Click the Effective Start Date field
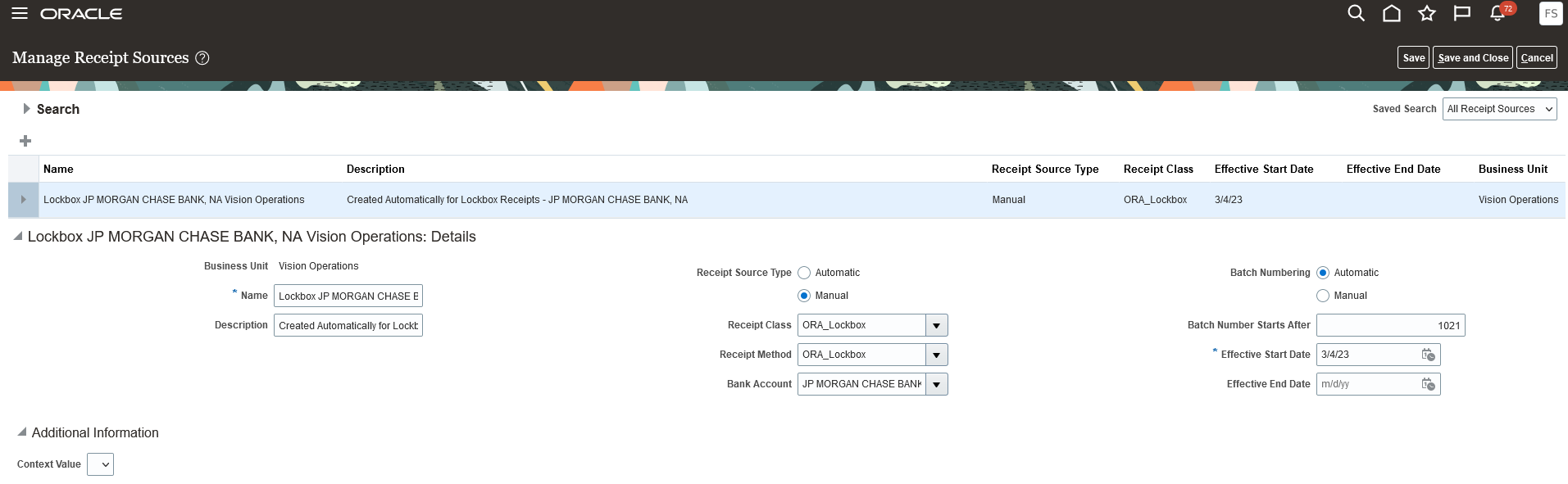Image resolution: width=1568 pixels, height=484 pixels. click(1368, 355)
